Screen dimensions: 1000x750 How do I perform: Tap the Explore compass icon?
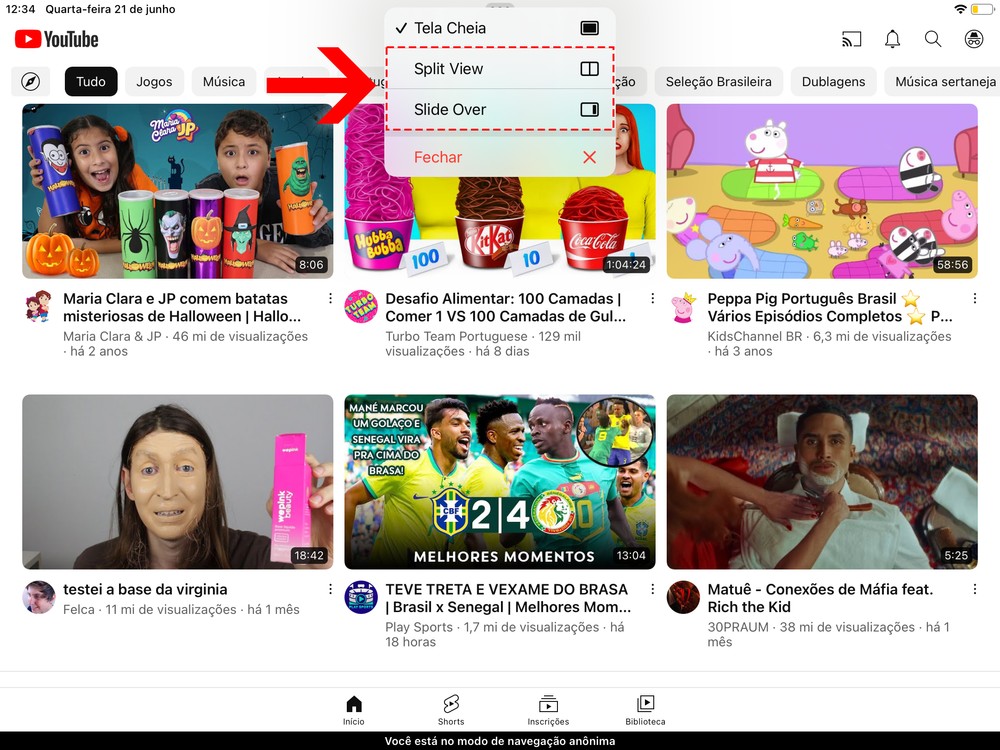coord(31,82)
